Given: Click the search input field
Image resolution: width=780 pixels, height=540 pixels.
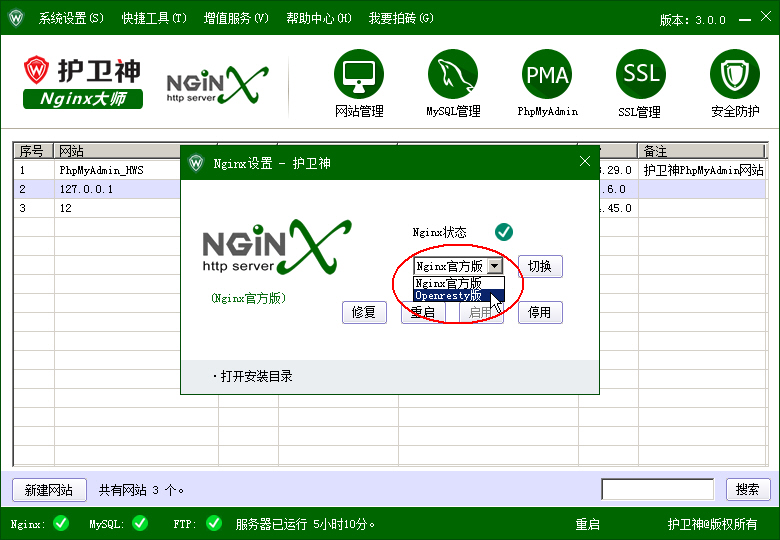Looking at the screenshot, I should [657, 490].
